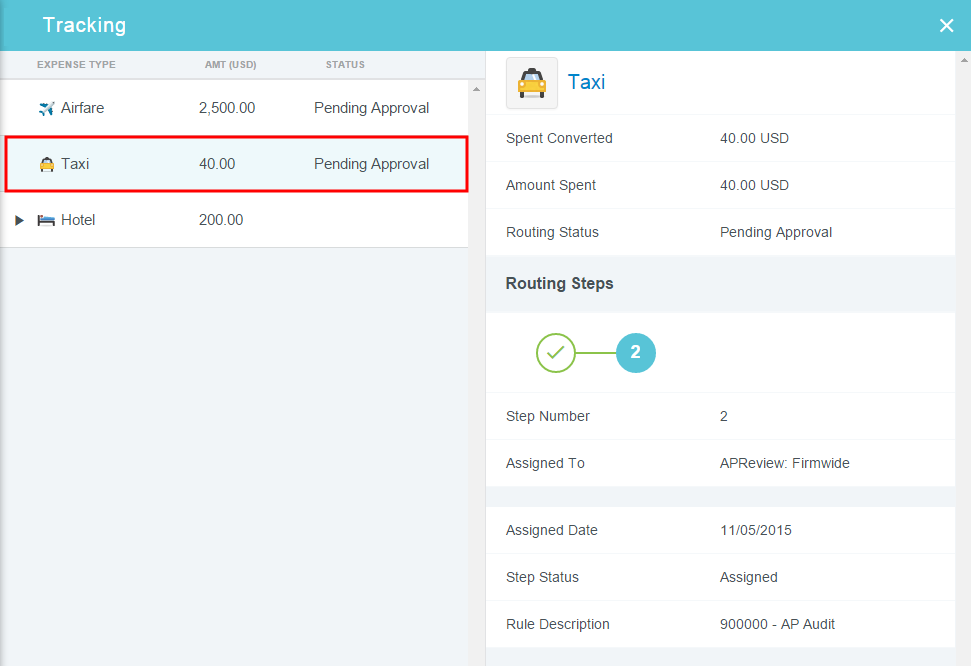Image resolution: width=971 pixels, height=666 pixels.
Task: Click the Airfare amount 2,500.00
Action: (227, 108)
